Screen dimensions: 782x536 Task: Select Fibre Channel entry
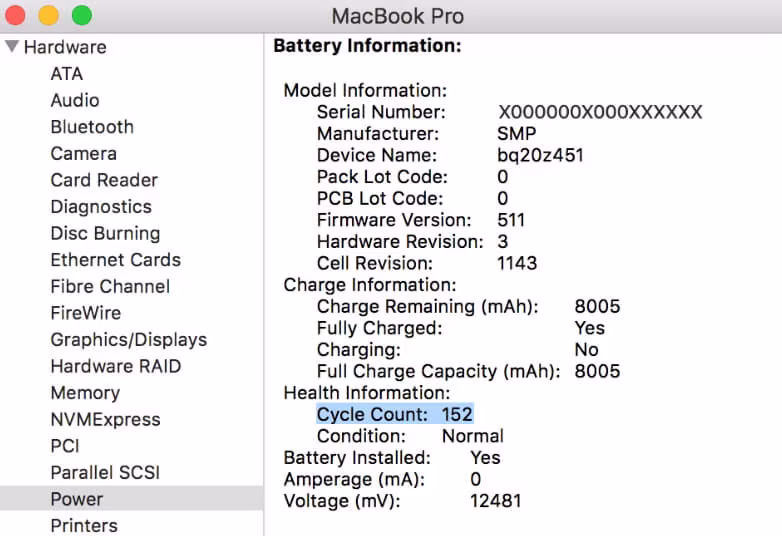(110, 286)
